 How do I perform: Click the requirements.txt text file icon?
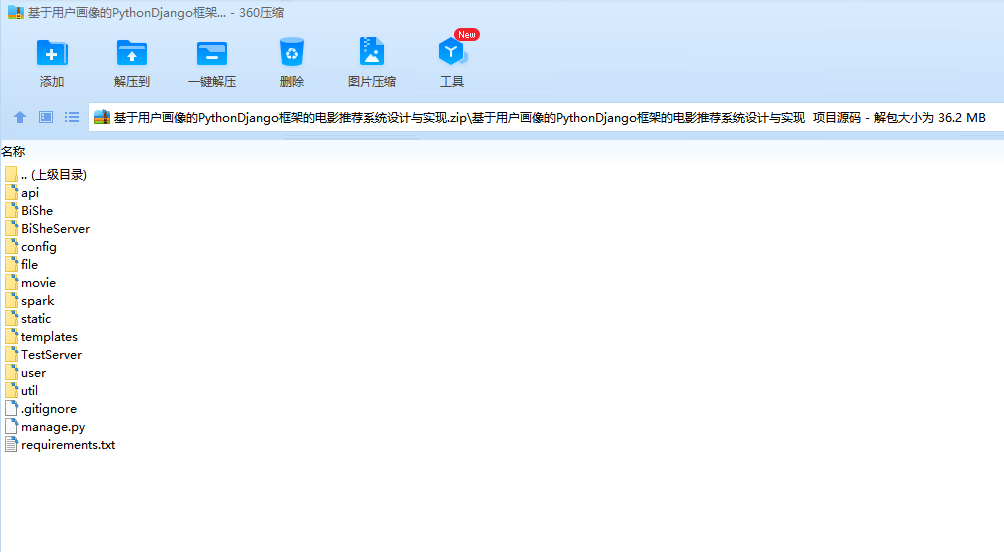11,444
